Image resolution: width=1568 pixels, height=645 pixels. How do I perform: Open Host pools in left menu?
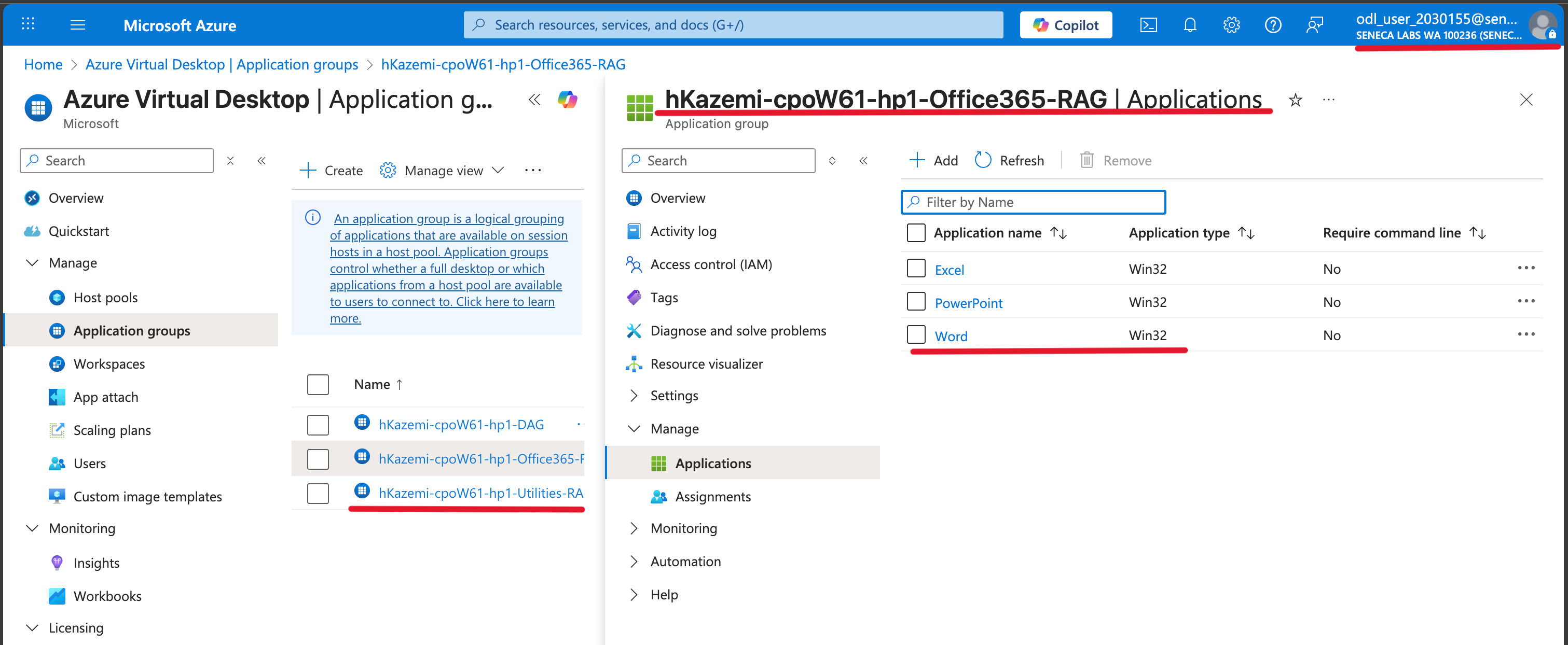pos(106,298)
